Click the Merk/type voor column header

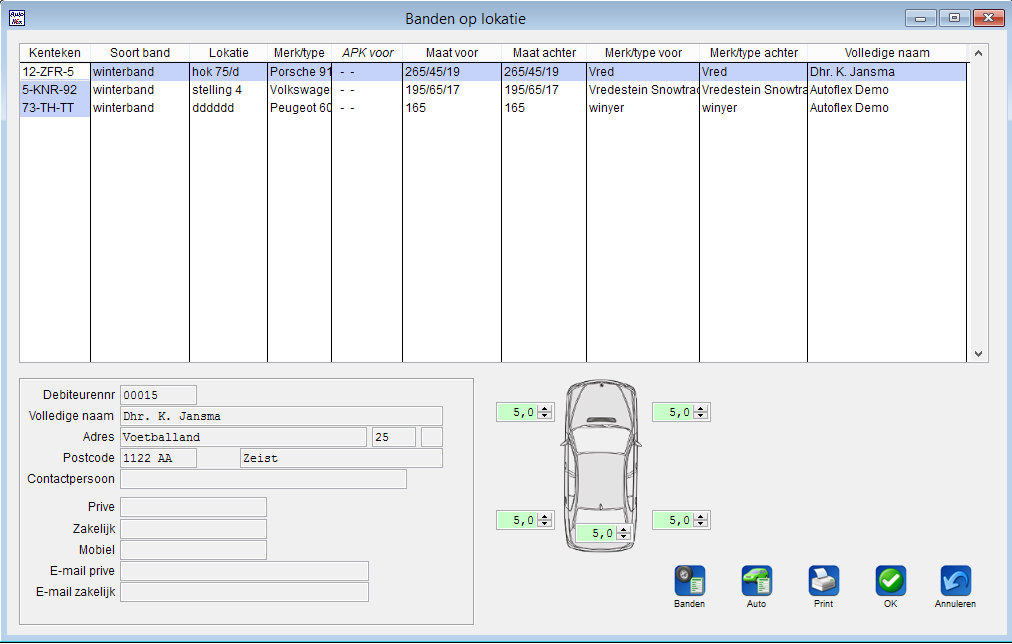(x=643, y=53)
